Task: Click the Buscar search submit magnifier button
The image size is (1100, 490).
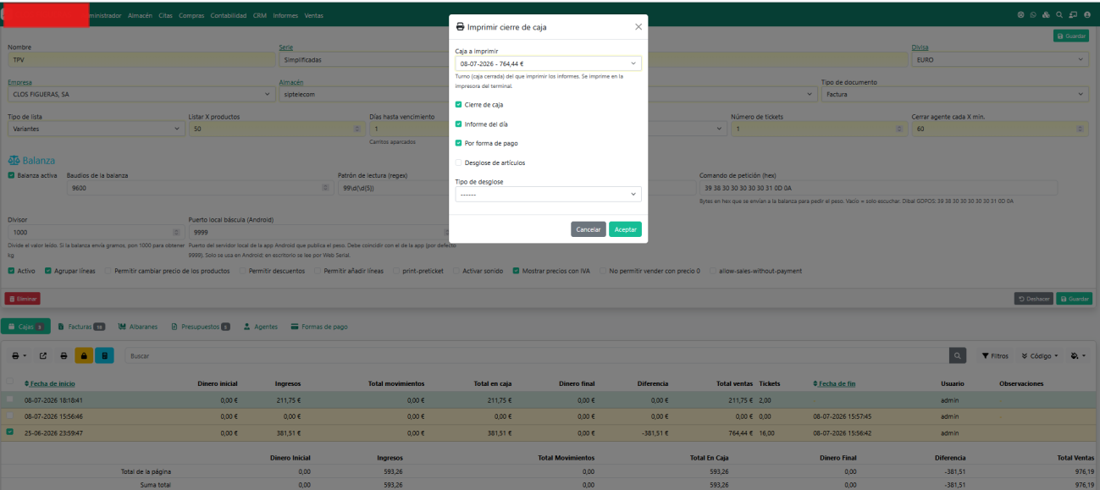Action: point(957,356)
